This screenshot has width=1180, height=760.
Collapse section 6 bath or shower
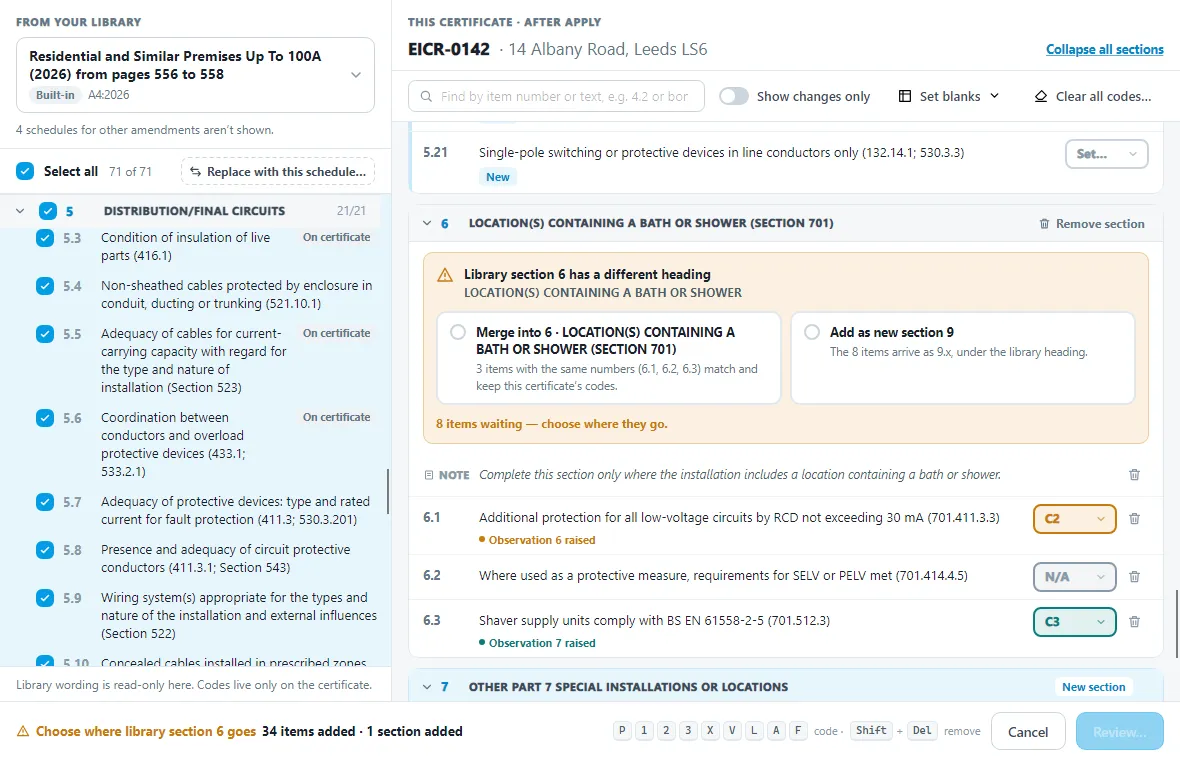point(427,223)
